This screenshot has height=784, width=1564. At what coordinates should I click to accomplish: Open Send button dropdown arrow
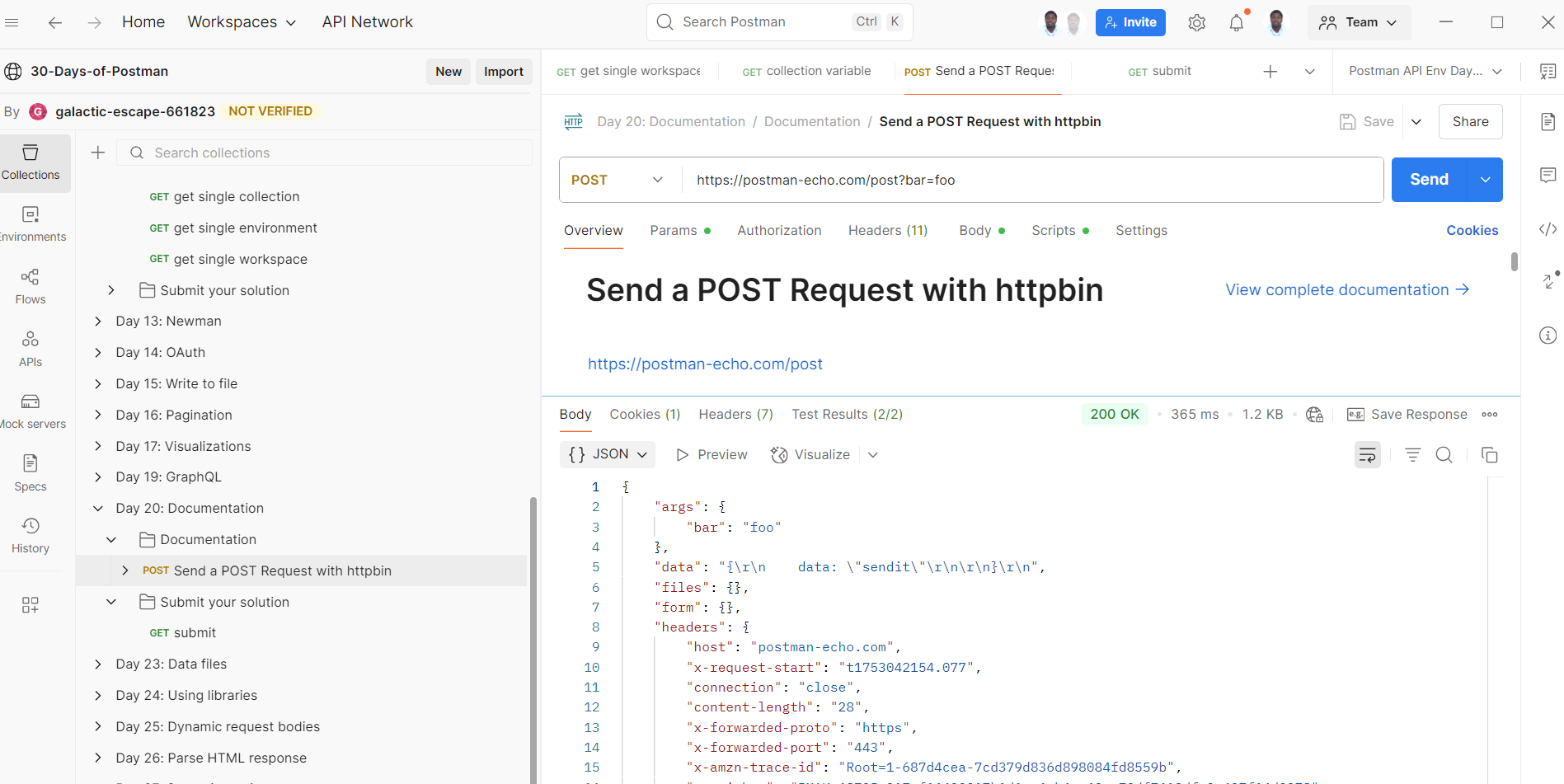[x=1485, y=180]
